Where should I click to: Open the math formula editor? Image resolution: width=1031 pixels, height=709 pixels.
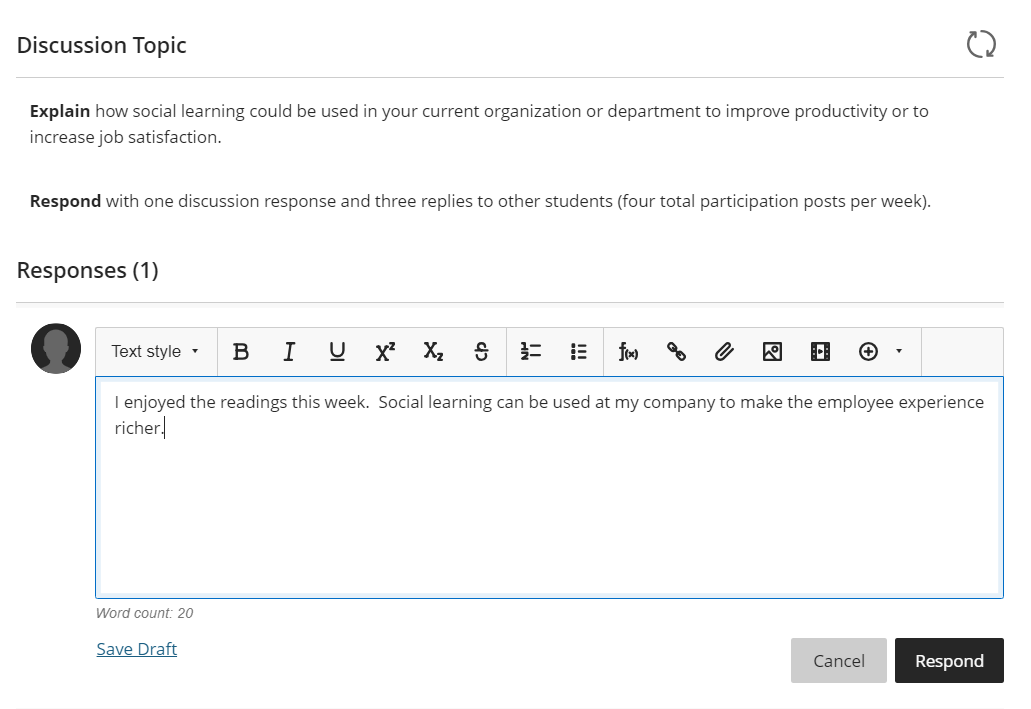point(628,352)
